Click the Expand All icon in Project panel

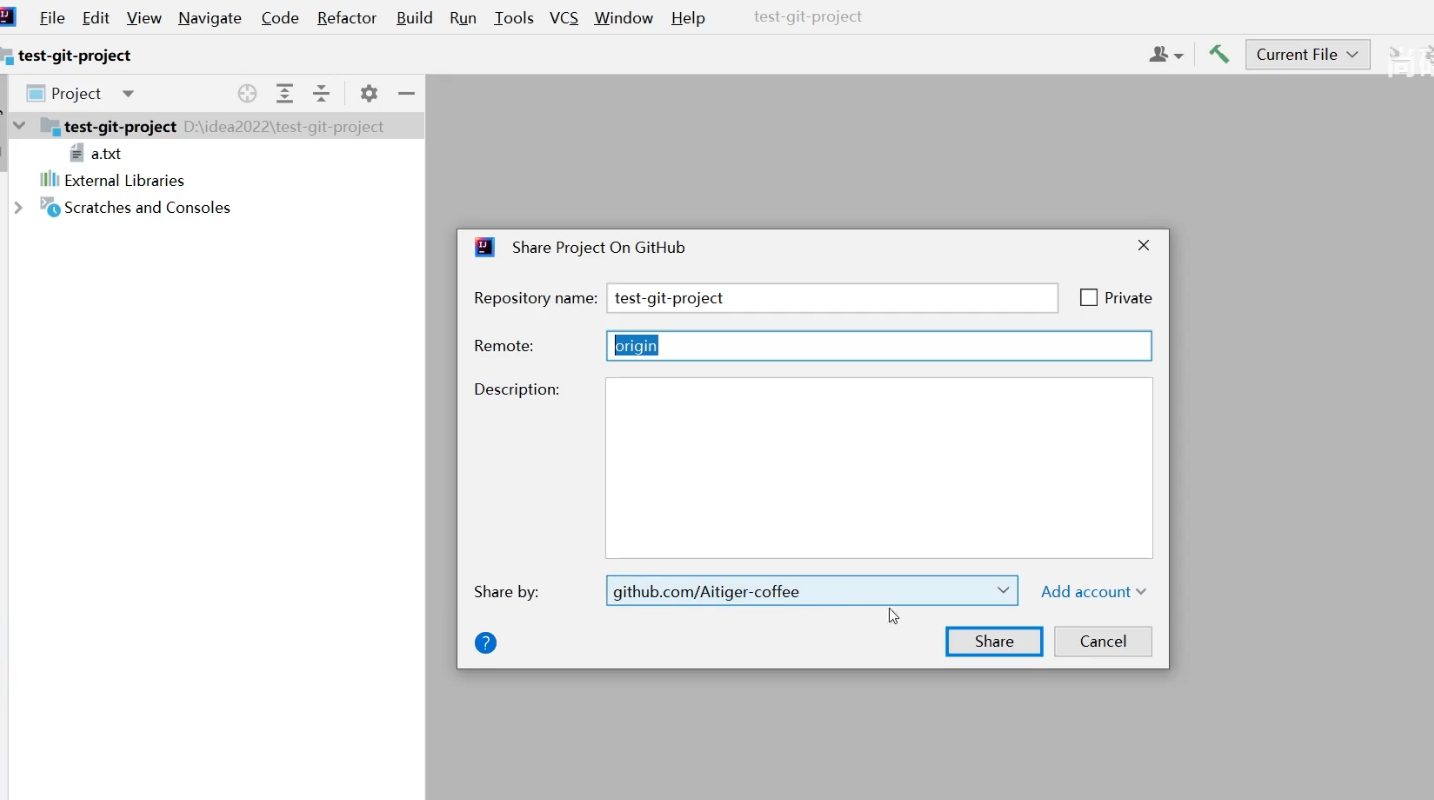pos(285,93)
